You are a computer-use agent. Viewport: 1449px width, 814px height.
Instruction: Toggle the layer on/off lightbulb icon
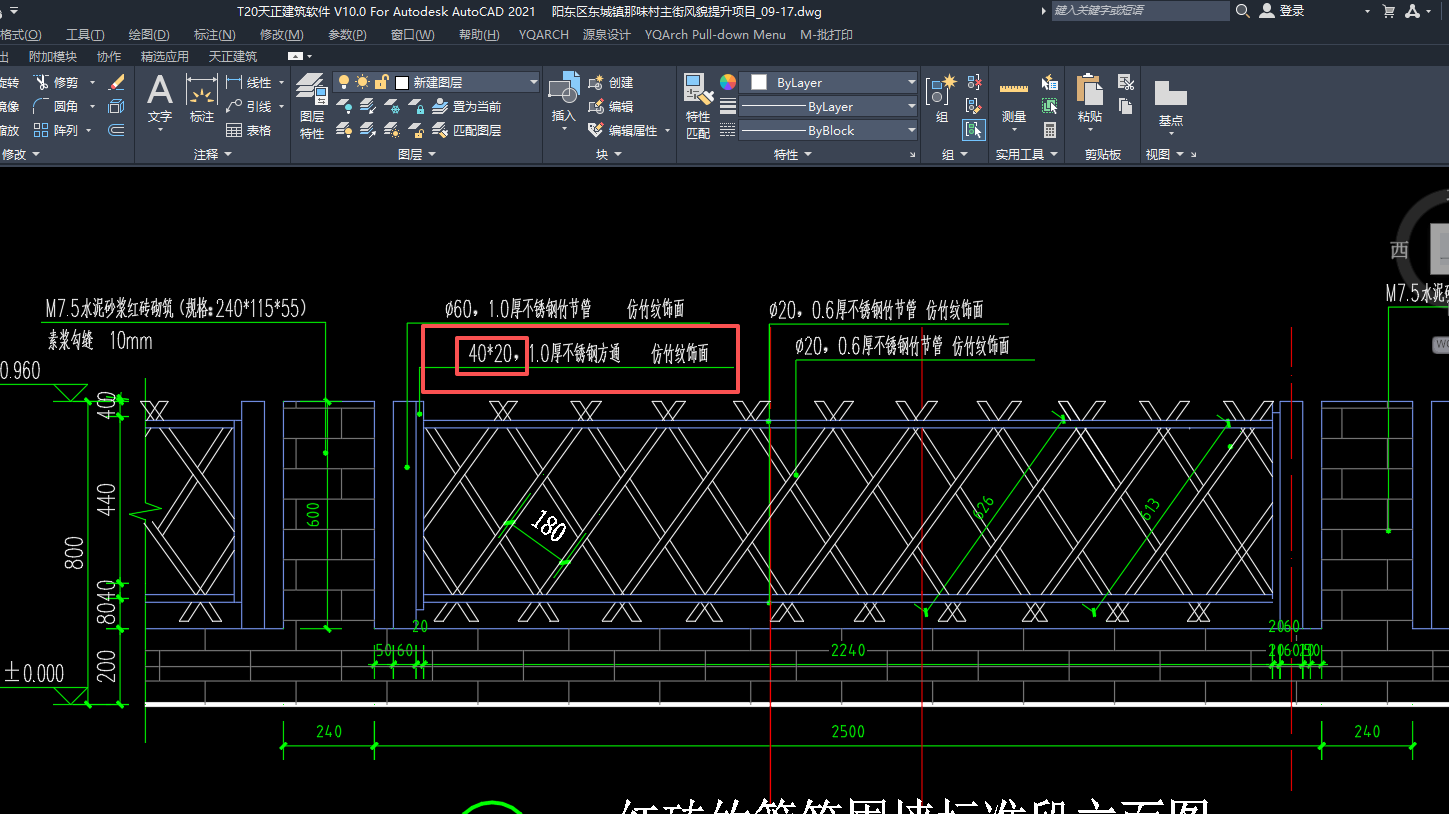[x=344, y=82]
